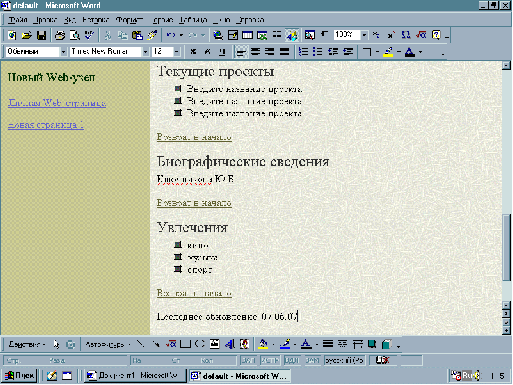The width and height of the screenshot is (513, 385).
Task: Expand the outside border dropdown arrow
Action: click(377, 52)
